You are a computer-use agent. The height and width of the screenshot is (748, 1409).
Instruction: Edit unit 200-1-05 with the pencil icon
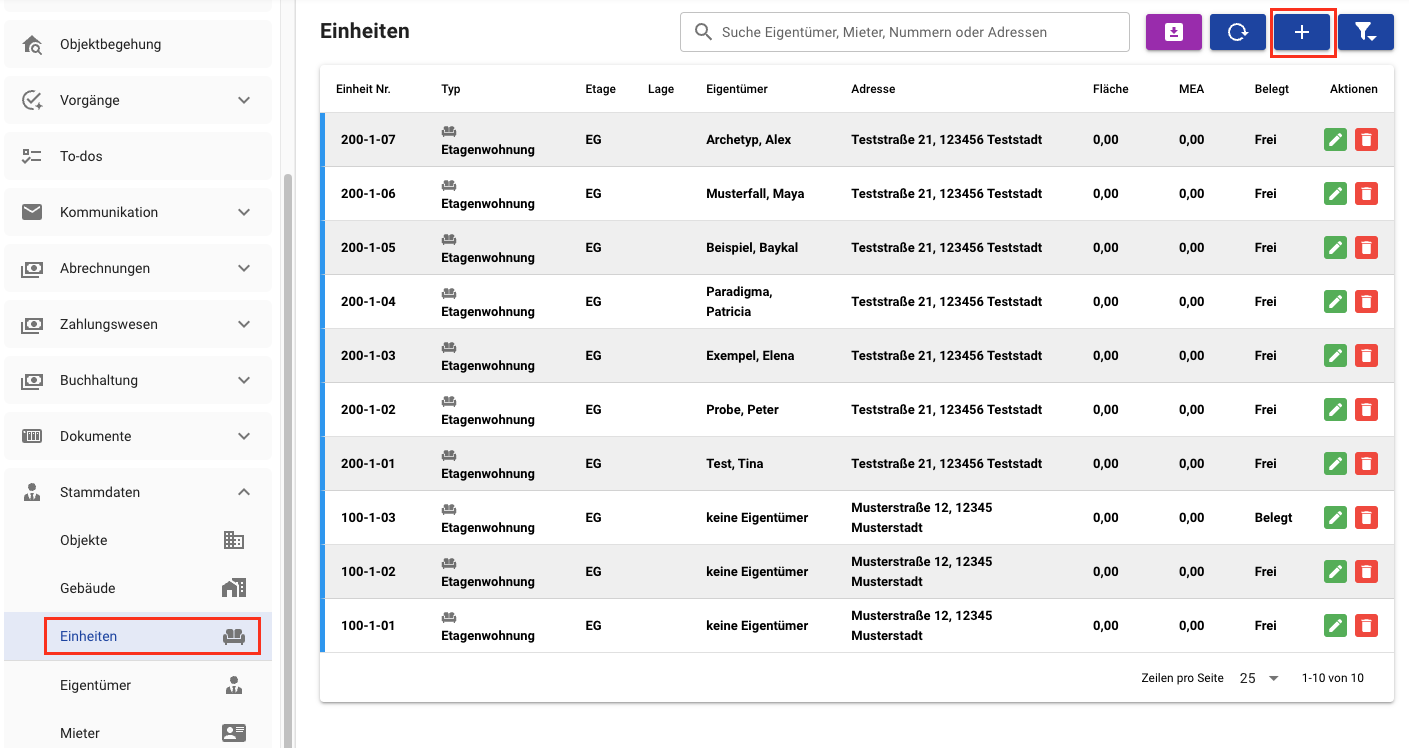[x=1335, y=248]
